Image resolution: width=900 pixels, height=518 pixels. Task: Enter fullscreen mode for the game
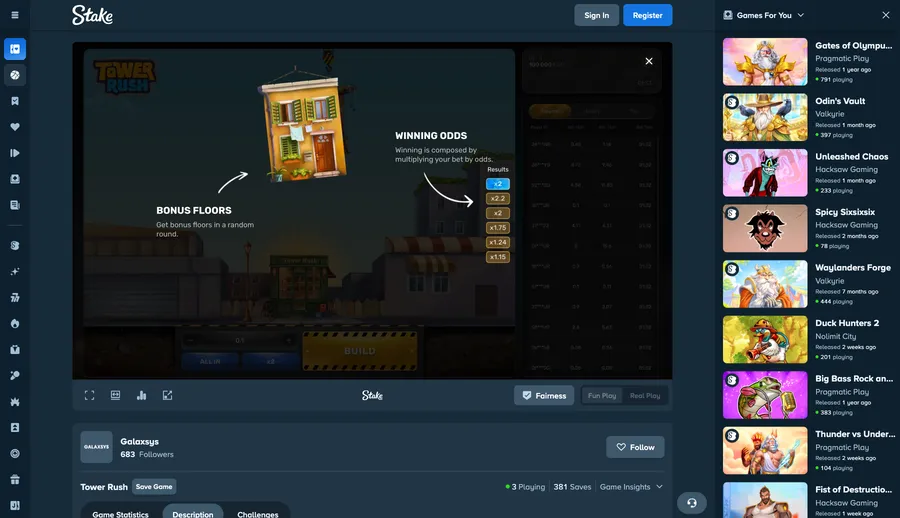tap(90, 395)
